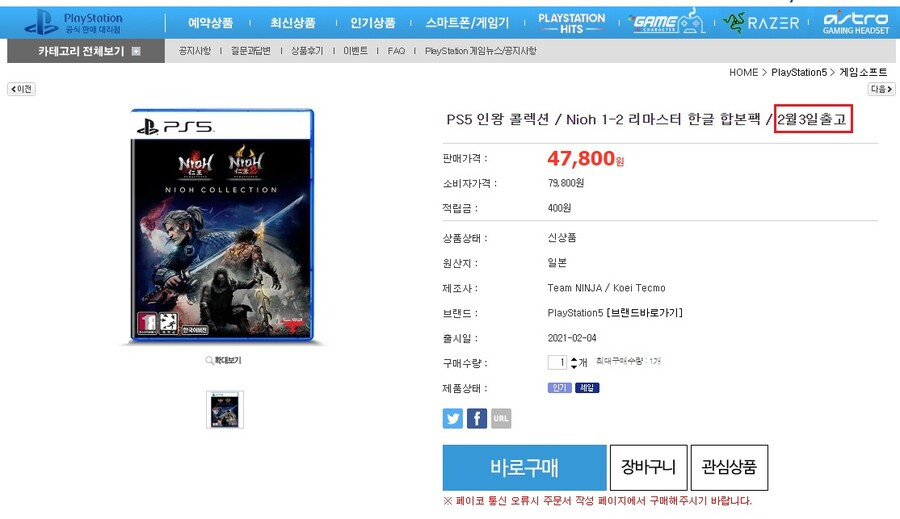Share product on Twitter
900x519 pixels.
click(453, 419)
